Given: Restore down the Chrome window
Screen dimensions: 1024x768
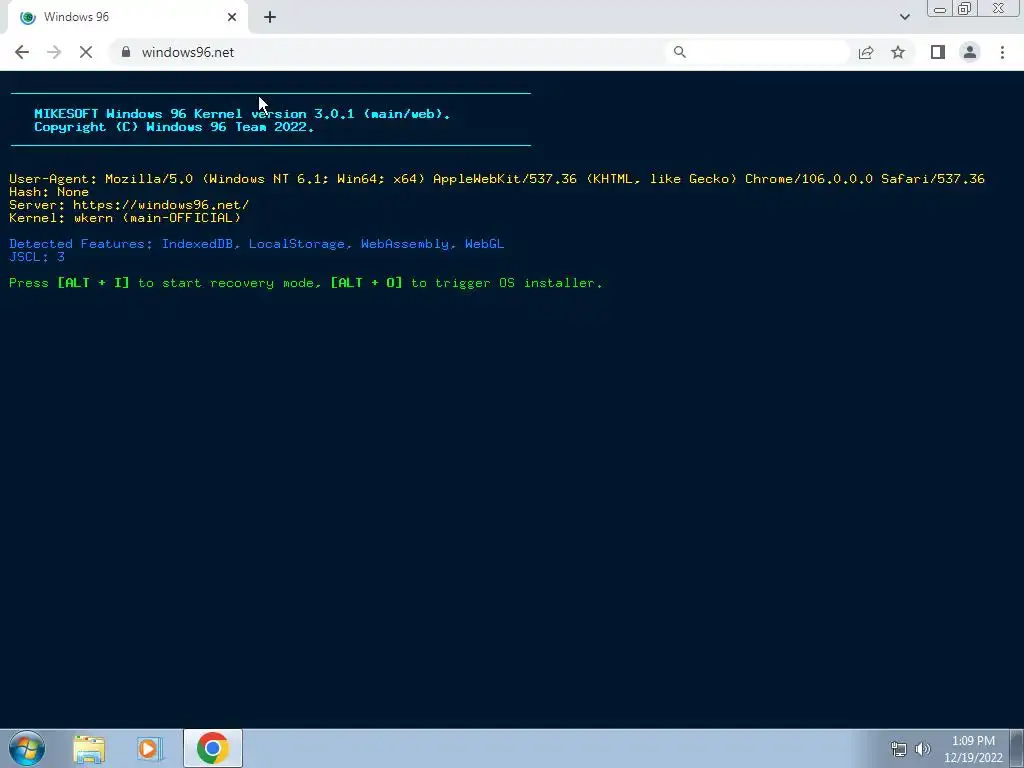Looking at the screenshot, I should pos(964,9).
